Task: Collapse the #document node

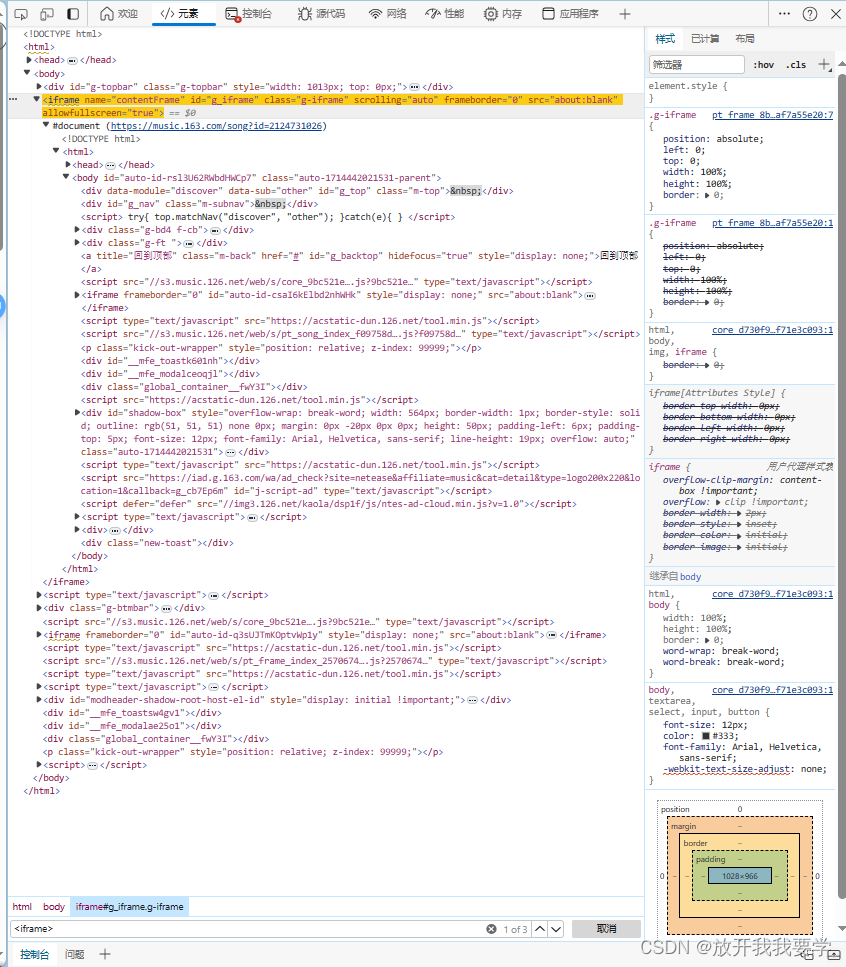Action: pos(46,125)
